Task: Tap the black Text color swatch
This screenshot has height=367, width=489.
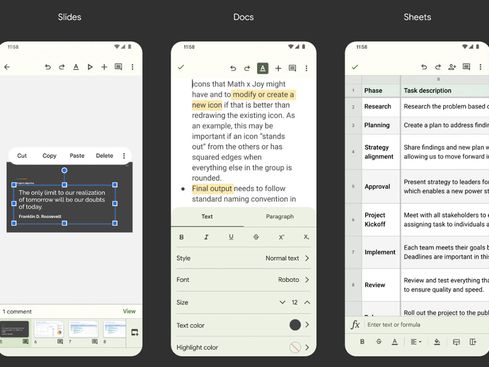Action: pyautogui.click(x=295, y=325)
